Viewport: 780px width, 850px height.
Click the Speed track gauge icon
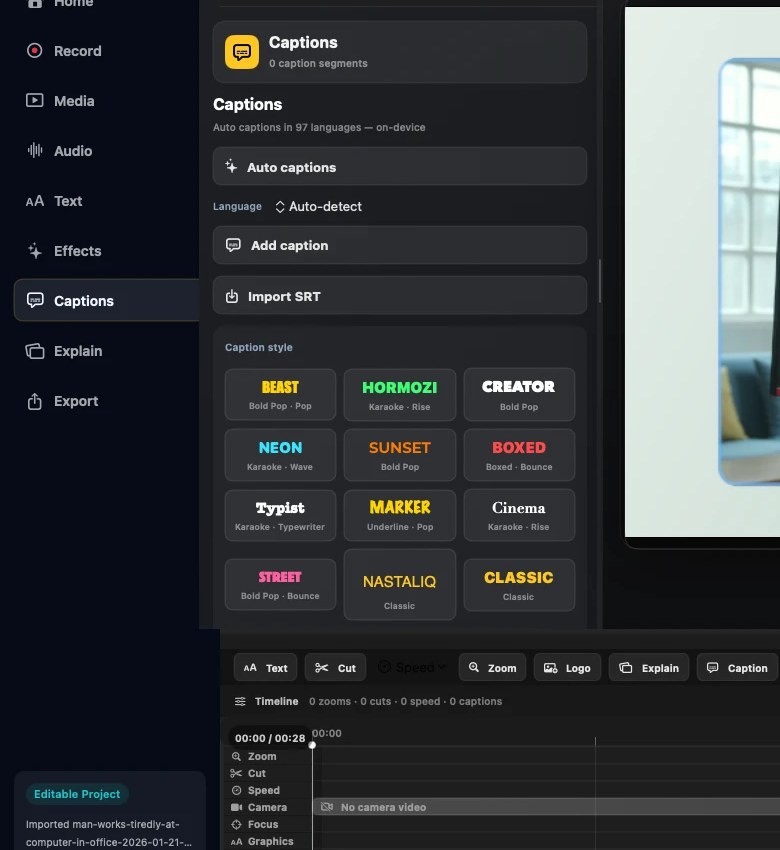coord(236,790)
